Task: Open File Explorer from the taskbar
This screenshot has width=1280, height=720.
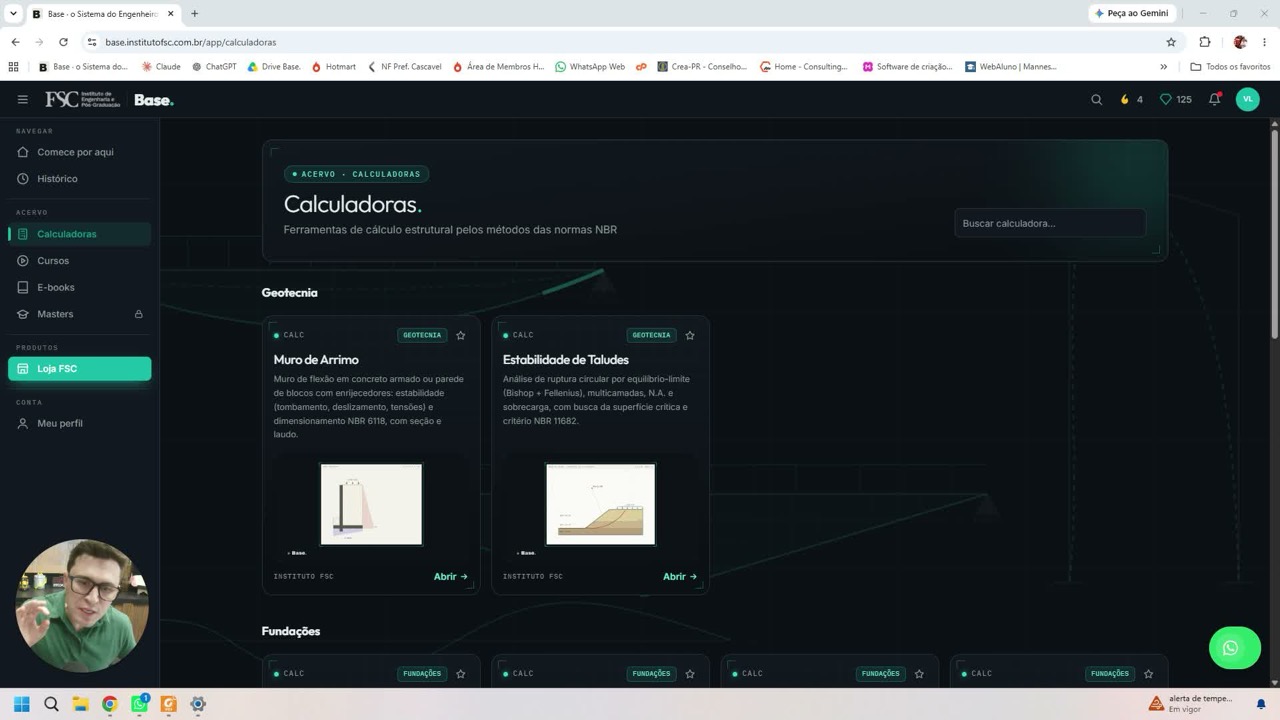Action: (x=80, y=704)
